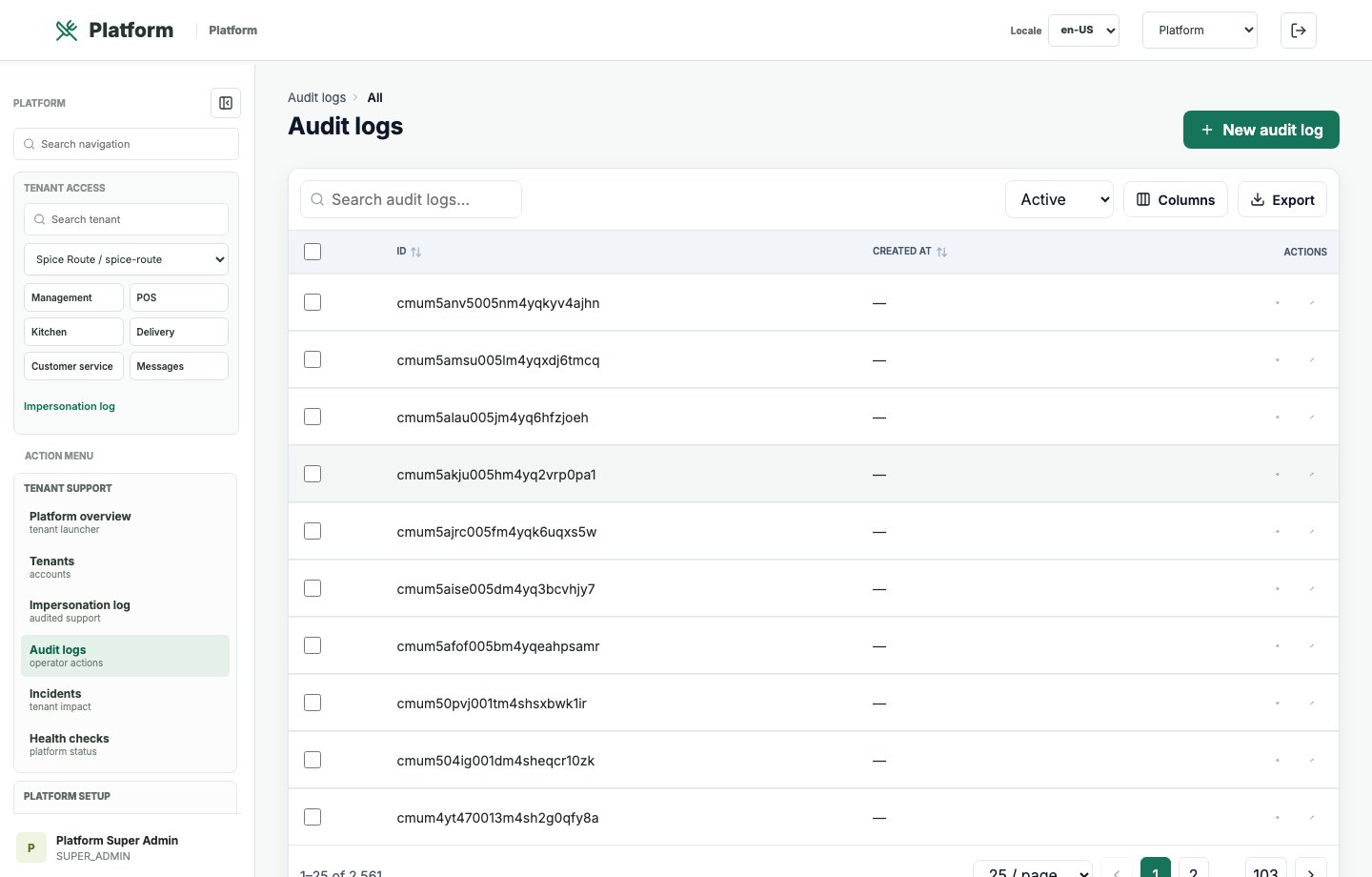Image resolution: width=1372 pixels, height=877 pixels.
Task: Open Platform overview in the sidebar
Action: click(125, 522)
